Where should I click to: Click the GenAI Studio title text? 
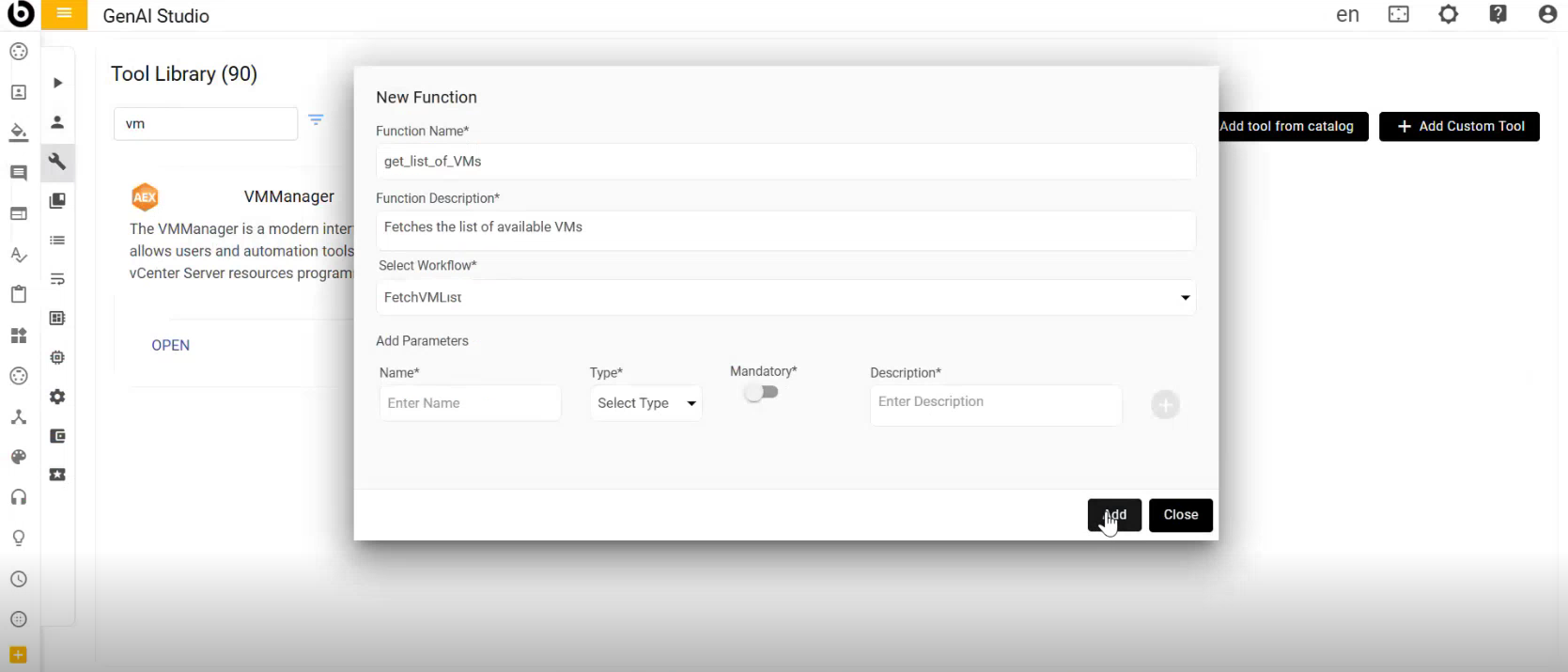[156, 16]
